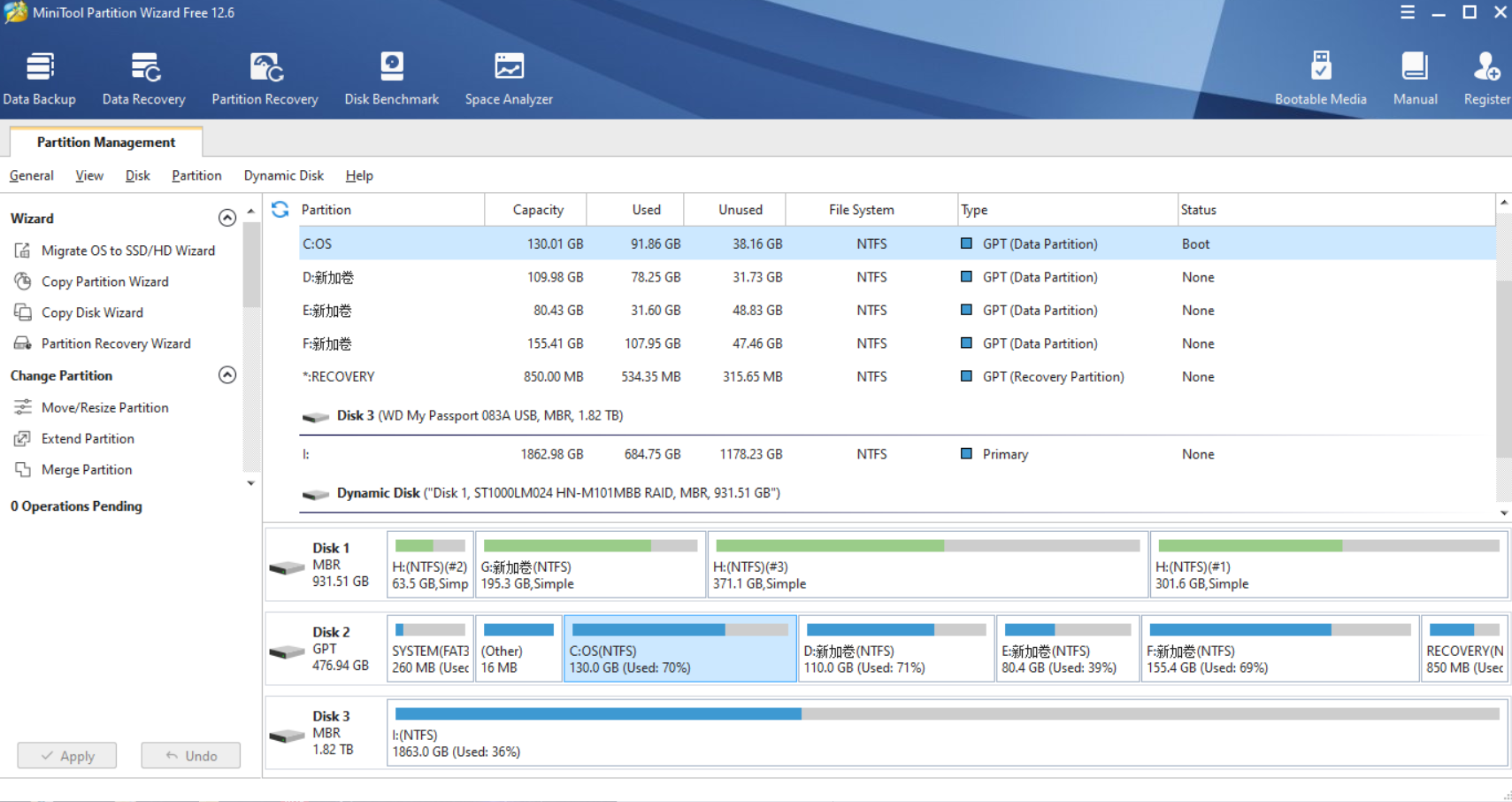This screenshot has height=802, width=1512.
Task: Select G:新加卷 195.3 GB volume block
Action: pos(591,565)
